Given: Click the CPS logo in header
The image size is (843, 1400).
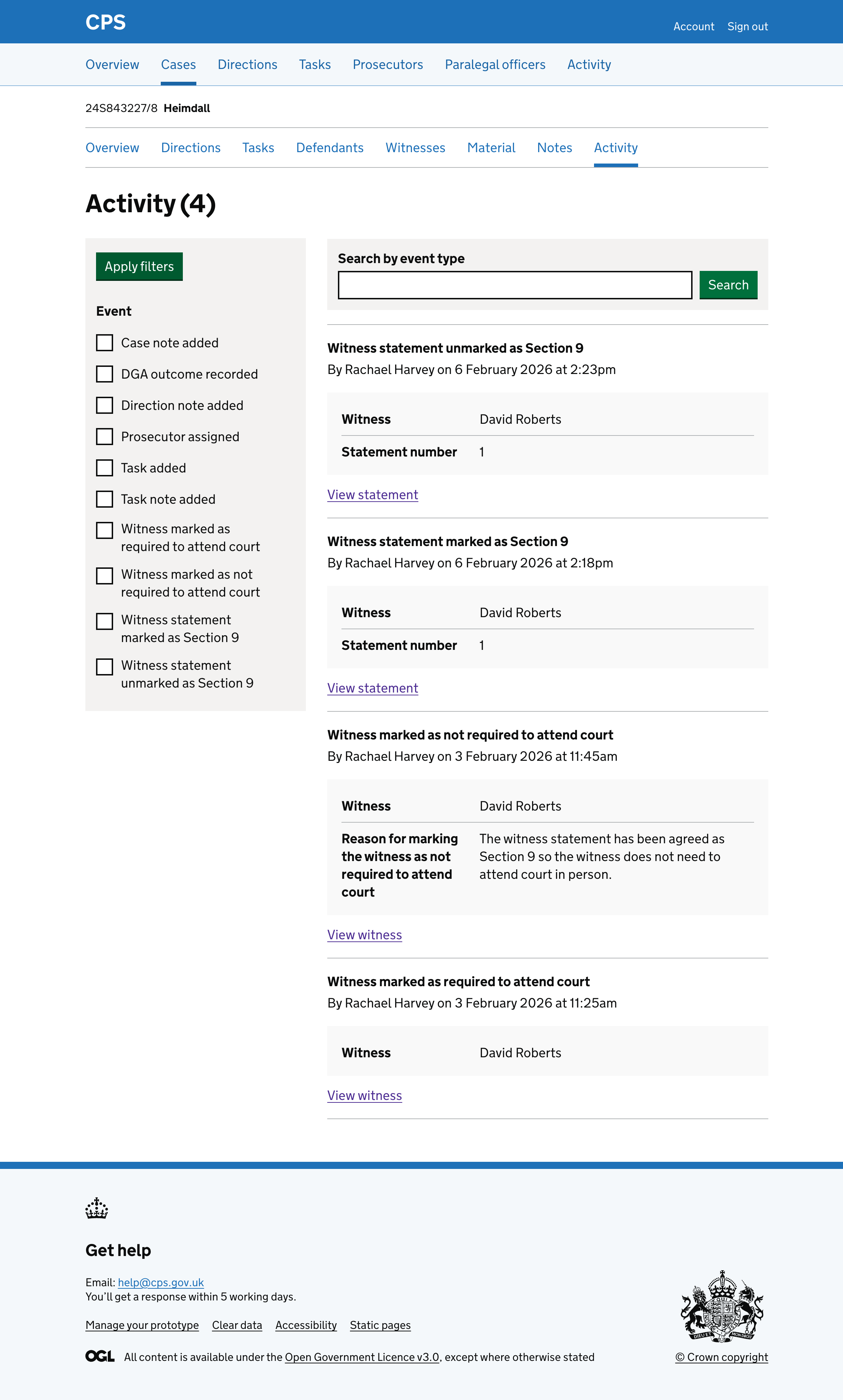Looking at the screenshot, I should [105, 23].
